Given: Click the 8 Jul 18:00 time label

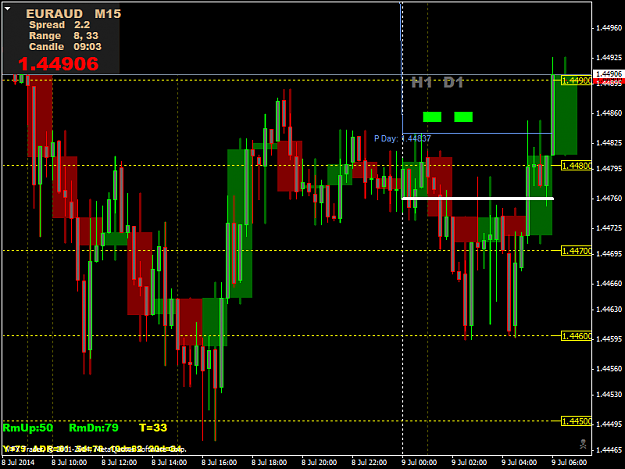Looking at the screenshot, I should tap(269, 462).
